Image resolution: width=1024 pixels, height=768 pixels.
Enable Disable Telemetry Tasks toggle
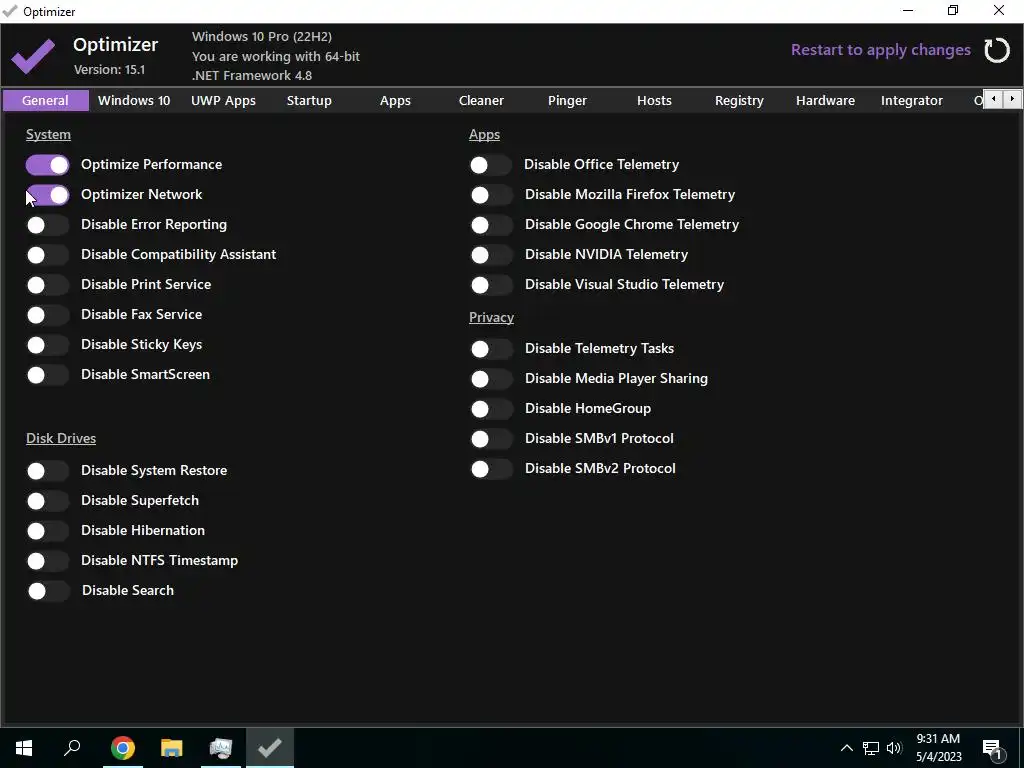click(x=490, y=349)
